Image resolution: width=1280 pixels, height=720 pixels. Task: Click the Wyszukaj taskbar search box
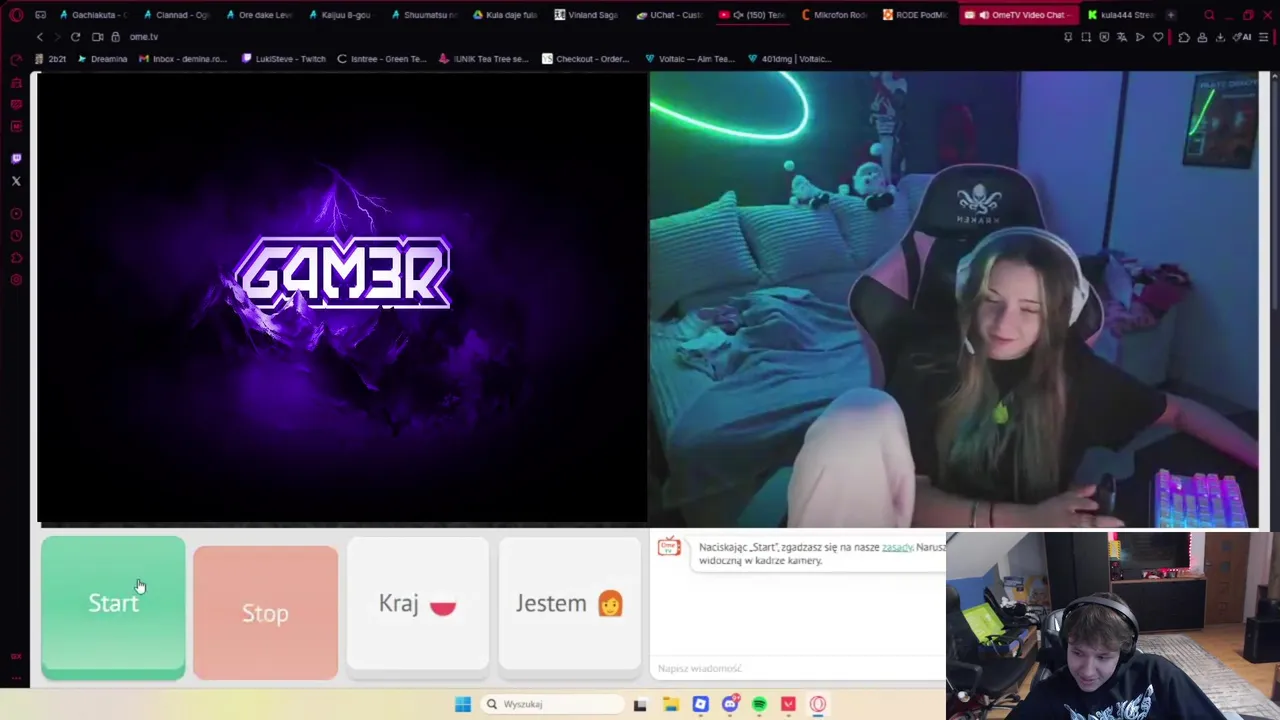click(x=551, y=704)
